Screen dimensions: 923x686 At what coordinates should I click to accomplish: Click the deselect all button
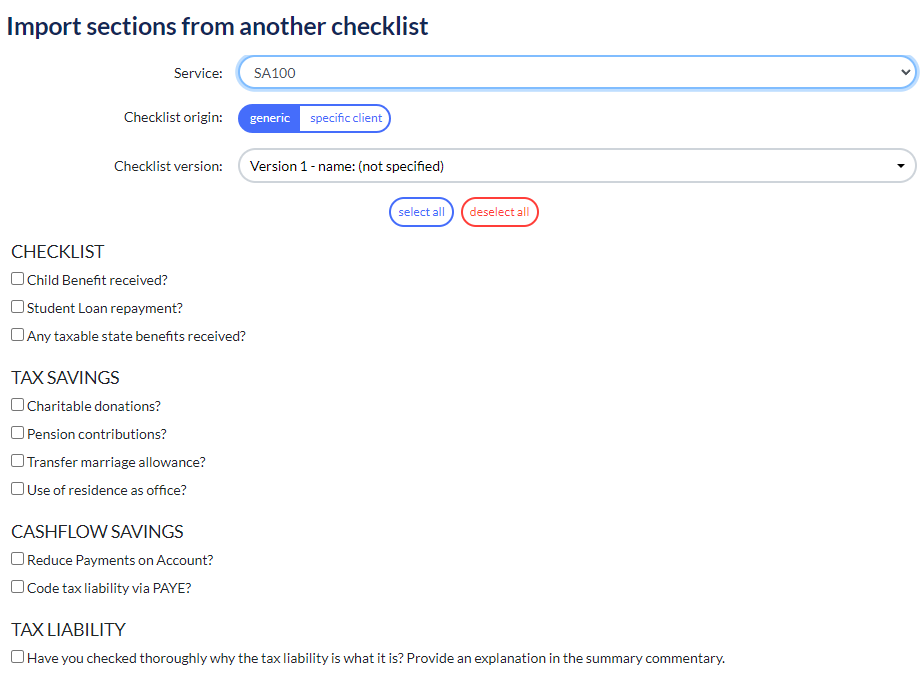[x=499, y=212]
